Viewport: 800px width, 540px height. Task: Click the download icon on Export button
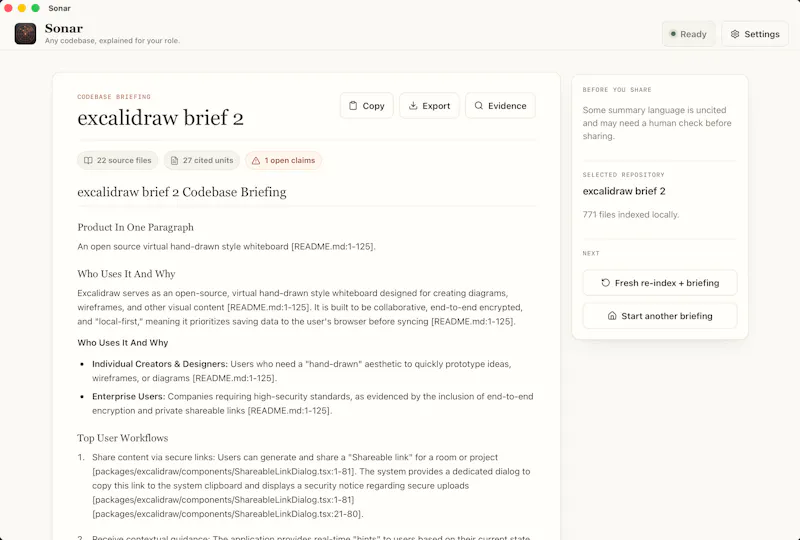click(413, 106)
